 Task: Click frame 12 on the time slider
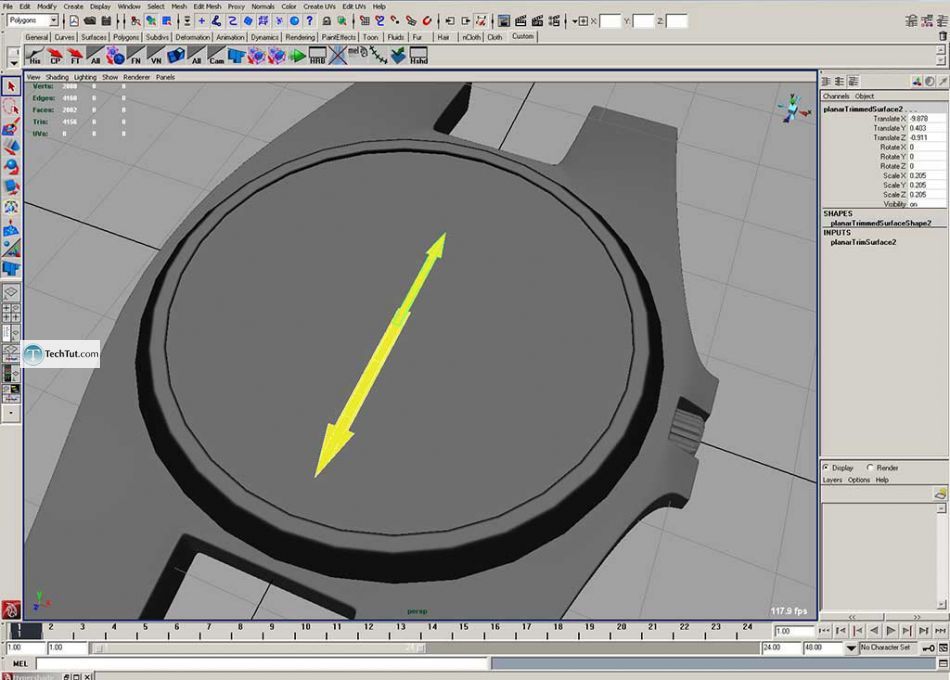pos(368,630)
